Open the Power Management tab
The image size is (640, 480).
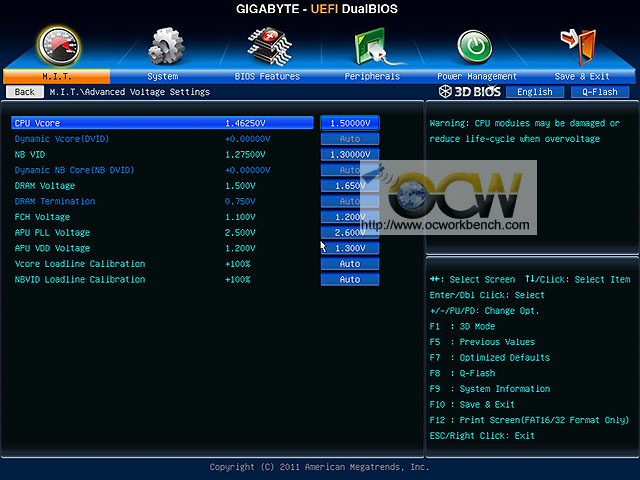[477, 76]
